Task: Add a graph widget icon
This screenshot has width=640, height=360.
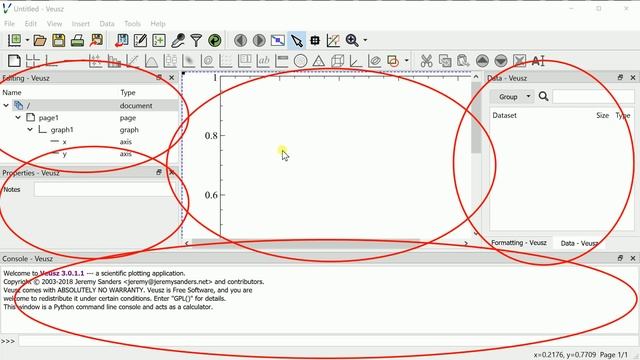Action: click(x=51, y=61)
